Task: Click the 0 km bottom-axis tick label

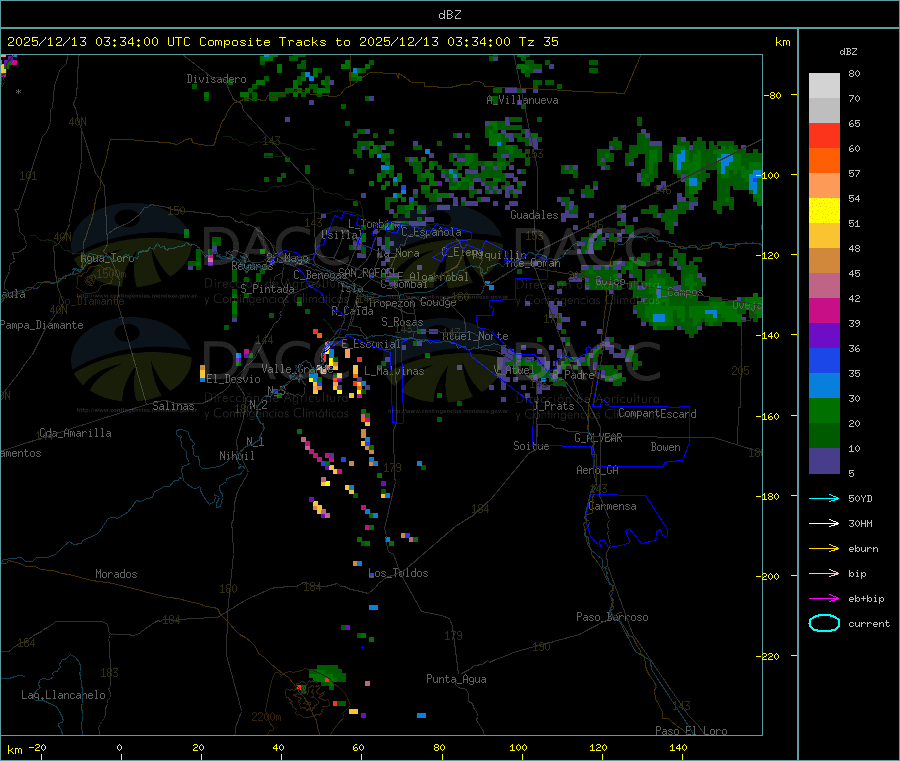Action: [119, 747]
